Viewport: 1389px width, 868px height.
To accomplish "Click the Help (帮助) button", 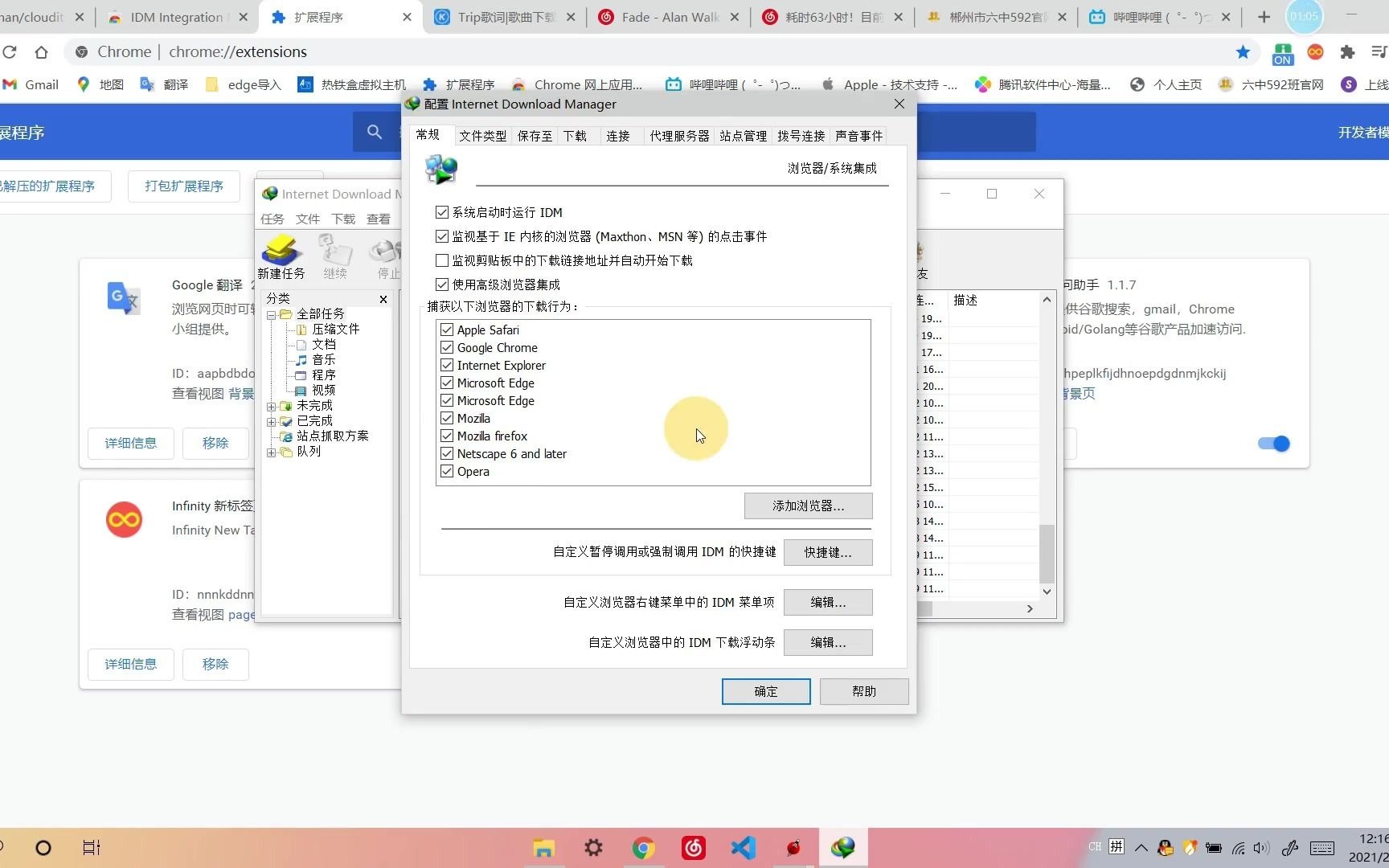I will coord(864,691).
